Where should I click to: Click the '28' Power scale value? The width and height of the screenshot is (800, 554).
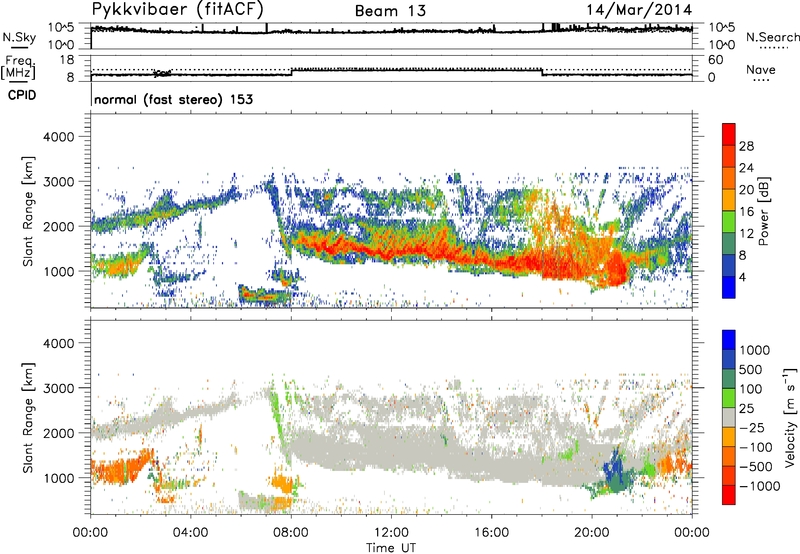click(x=746, y=146)
